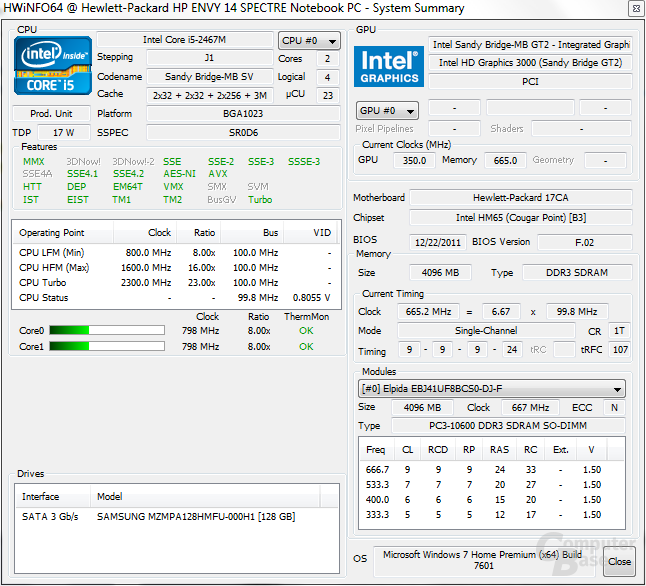Click the Single-Channel mode field
Screen dimensions: 646x586
point(486,331)
